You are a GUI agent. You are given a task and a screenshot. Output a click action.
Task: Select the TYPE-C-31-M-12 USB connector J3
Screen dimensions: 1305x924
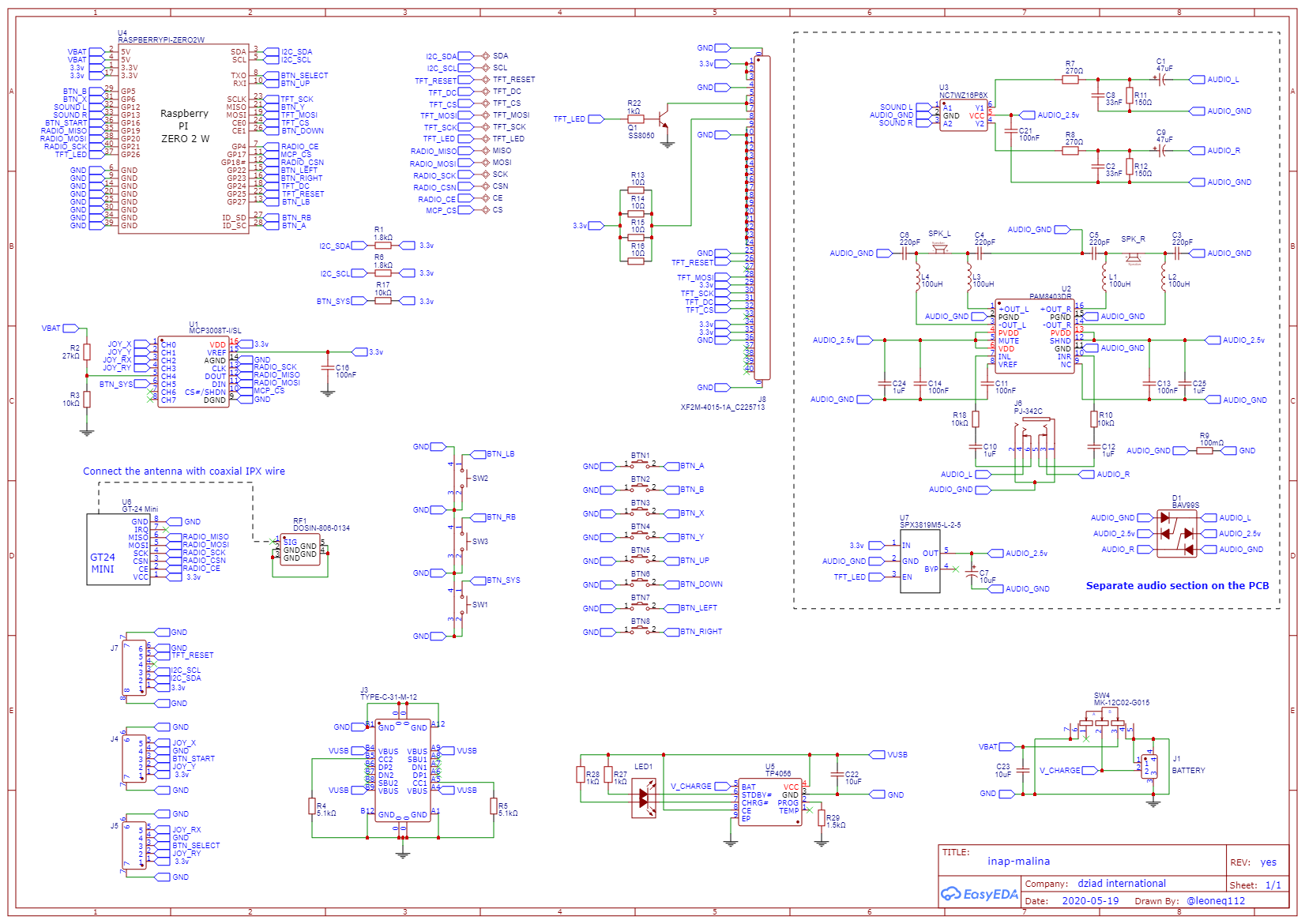point(402,770)
